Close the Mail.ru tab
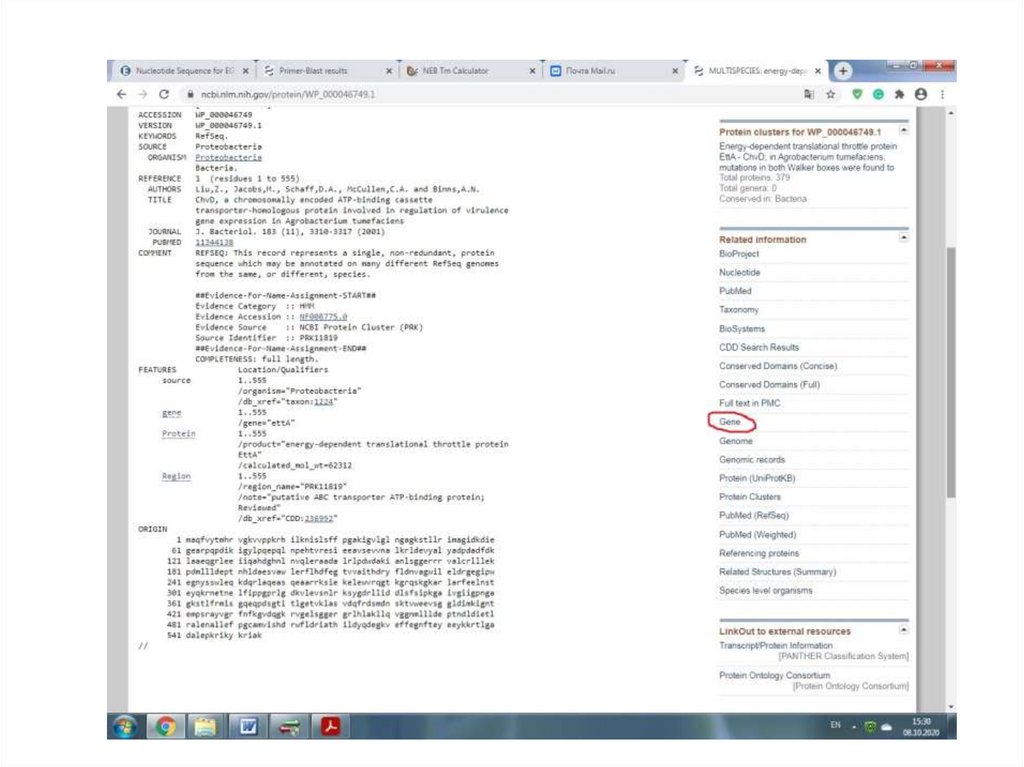This screenshot has height=767, width=1024. (x=675, y=71)
